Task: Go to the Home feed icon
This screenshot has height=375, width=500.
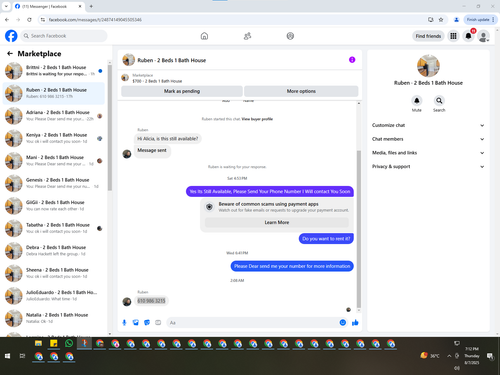Action: click(204, 36)
